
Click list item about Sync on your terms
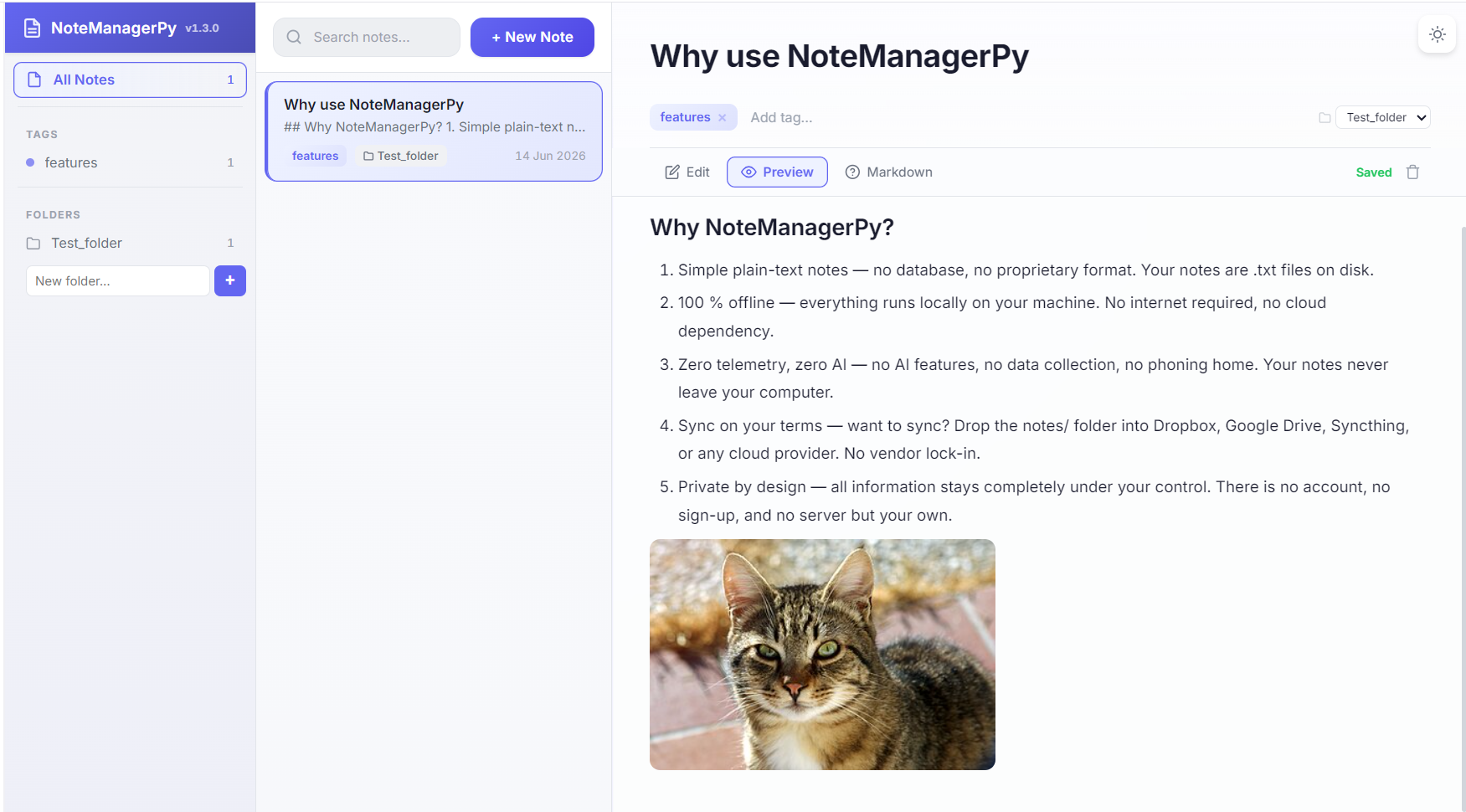coord(1043,439)
